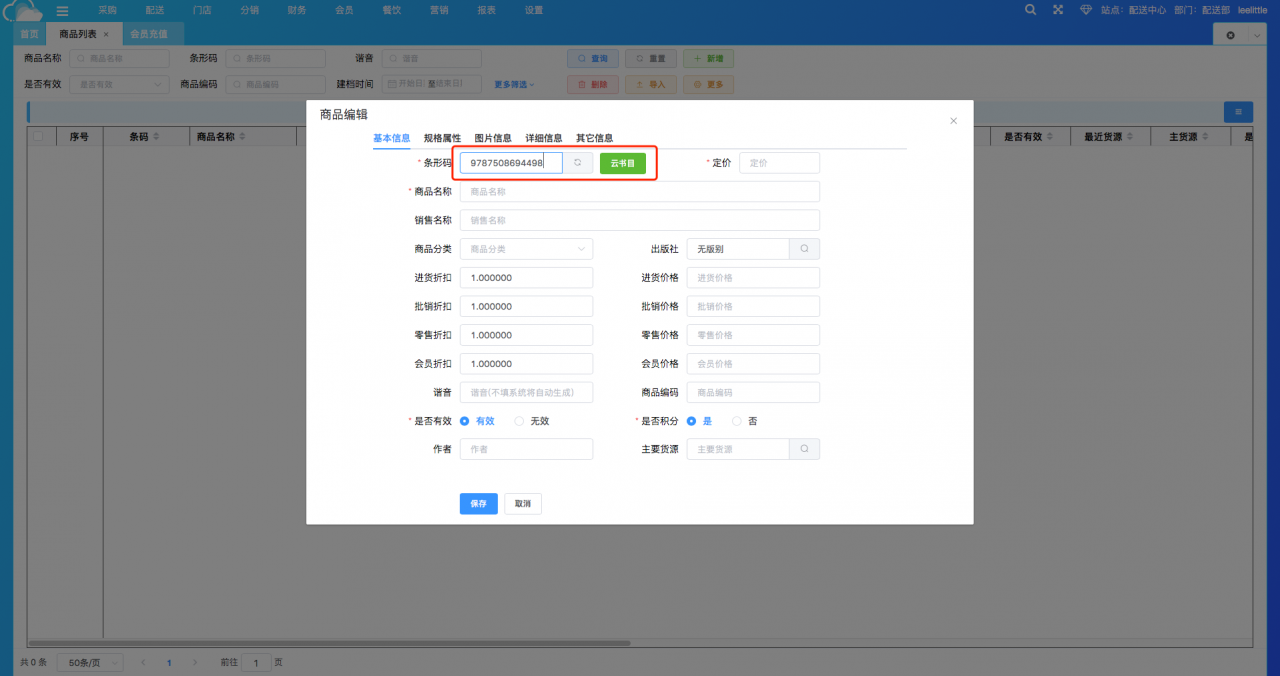This screenshot has width=1280, height=676.
Task: Click the search icon in the 出版社 field
Action: point(804,249)
